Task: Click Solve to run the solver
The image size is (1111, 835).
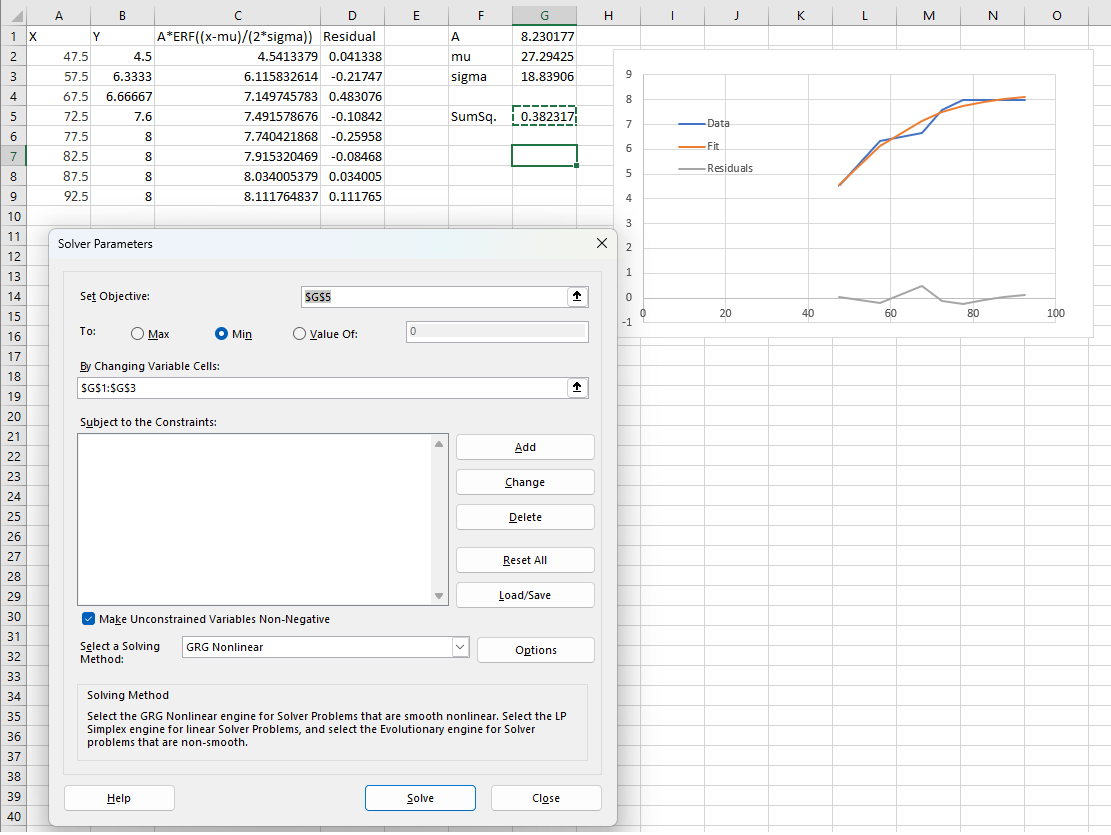Action: pos(420,797)
